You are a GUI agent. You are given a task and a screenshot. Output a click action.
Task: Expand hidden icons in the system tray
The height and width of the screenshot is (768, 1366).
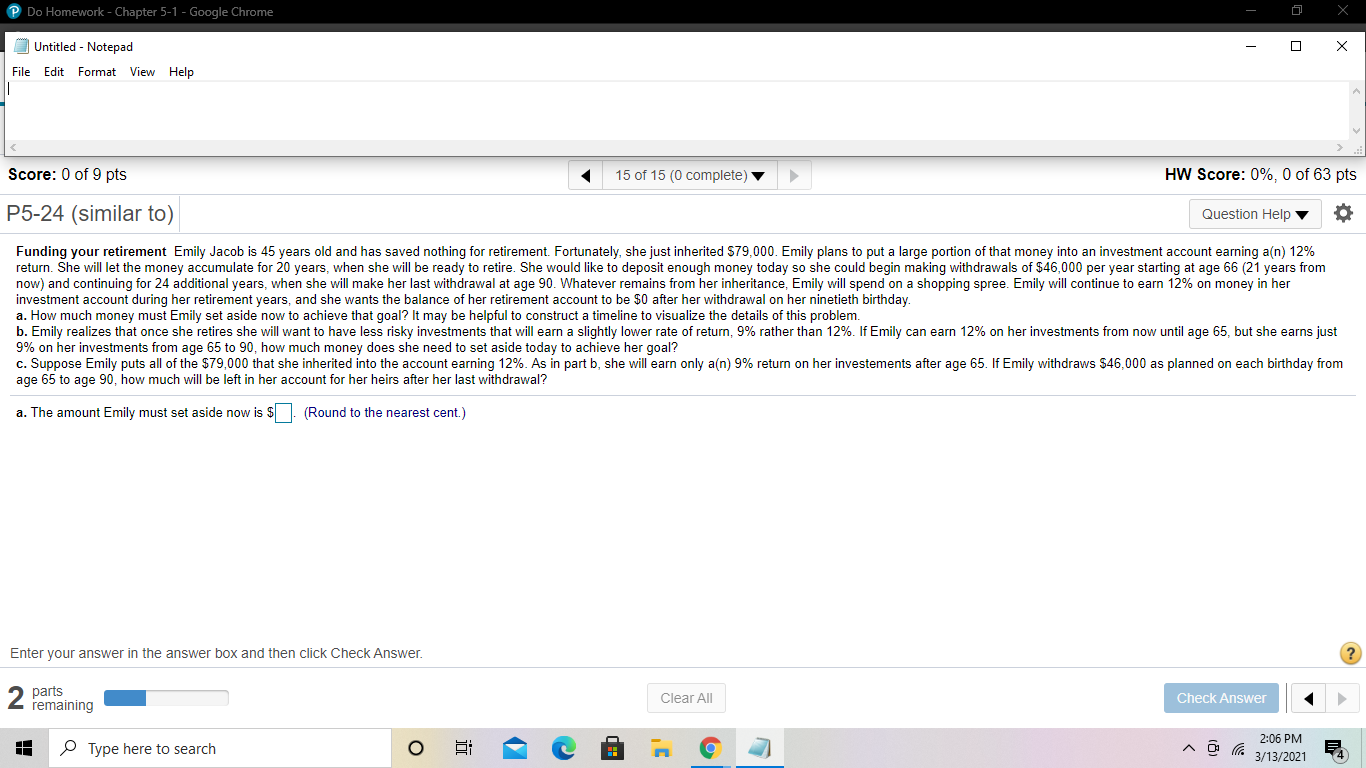[x=1189, y=747]
